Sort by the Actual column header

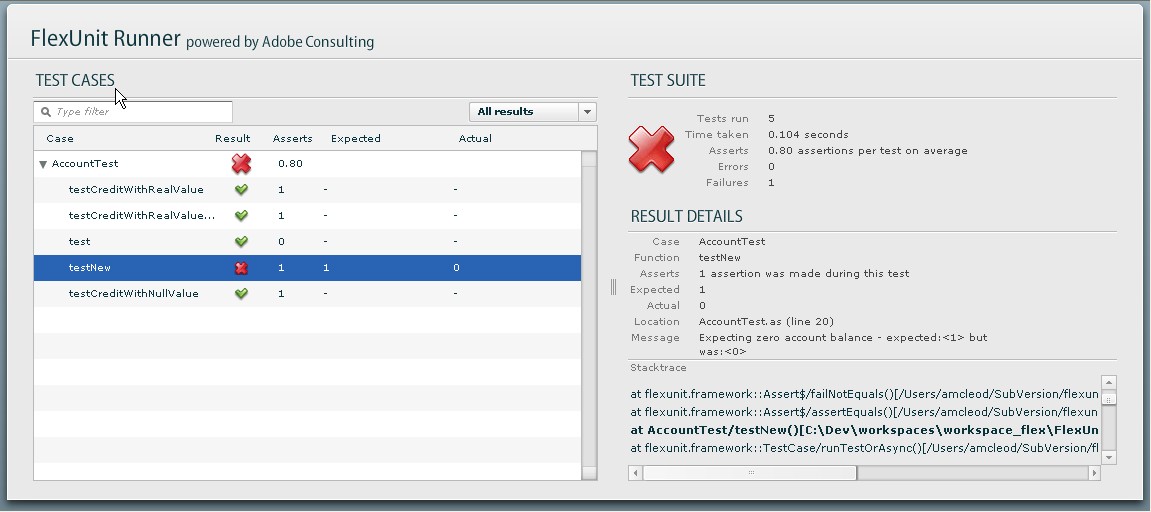pyautogui.click(x=475, y=139)
